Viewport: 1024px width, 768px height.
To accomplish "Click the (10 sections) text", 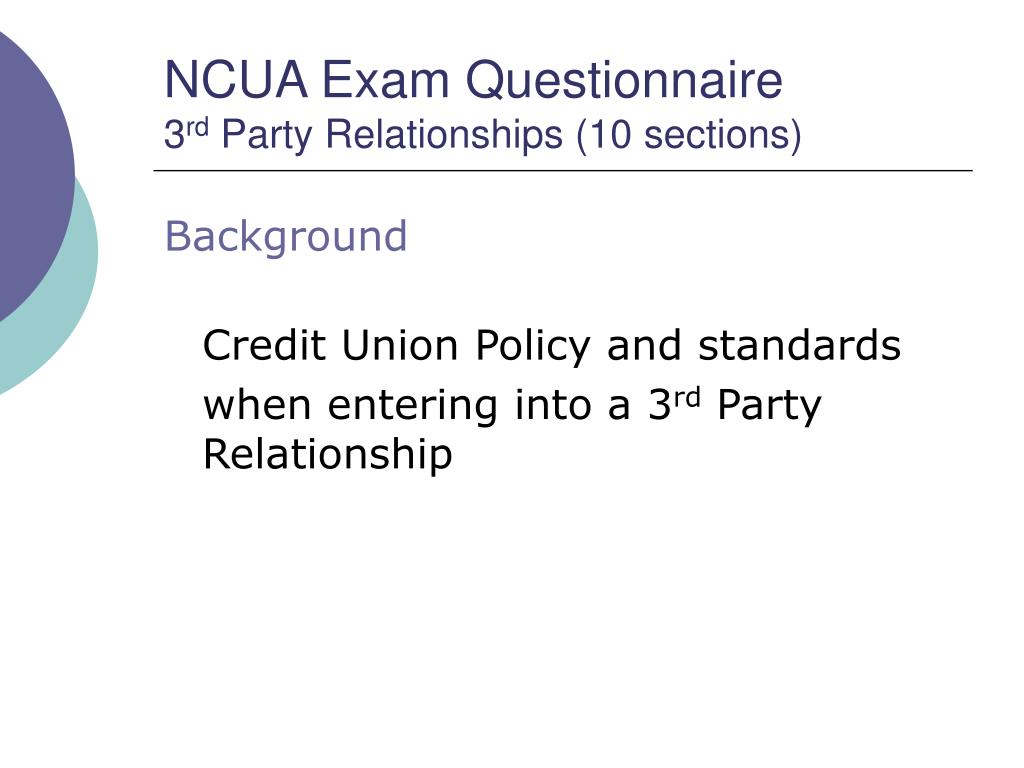I will pos(689,135).
